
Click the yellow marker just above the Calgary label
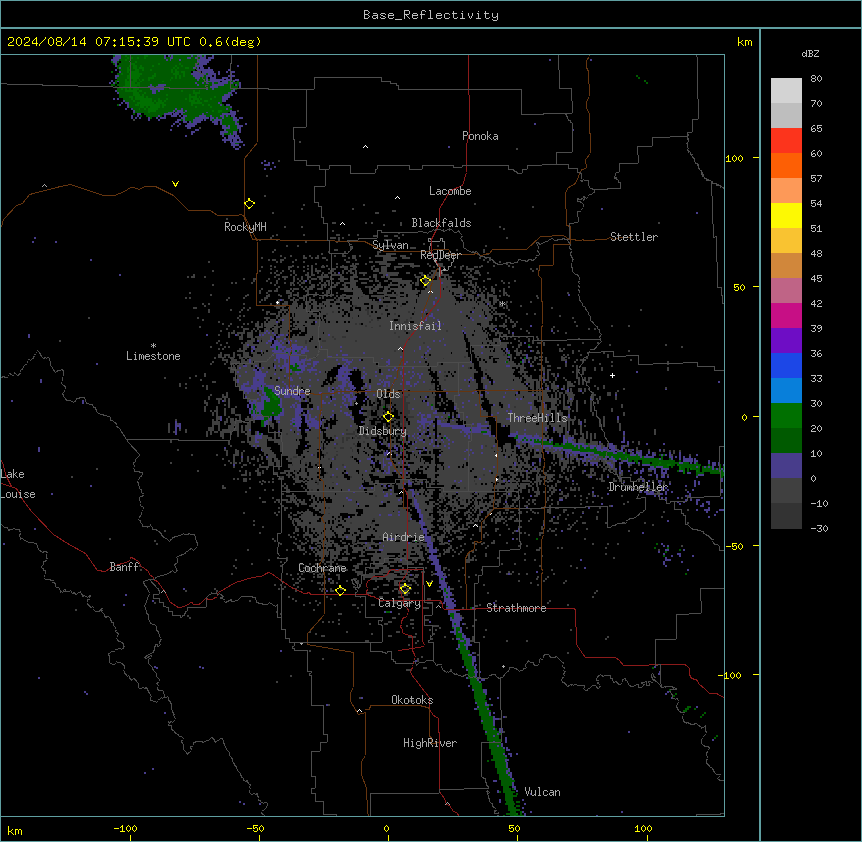[x=405, y=589]
